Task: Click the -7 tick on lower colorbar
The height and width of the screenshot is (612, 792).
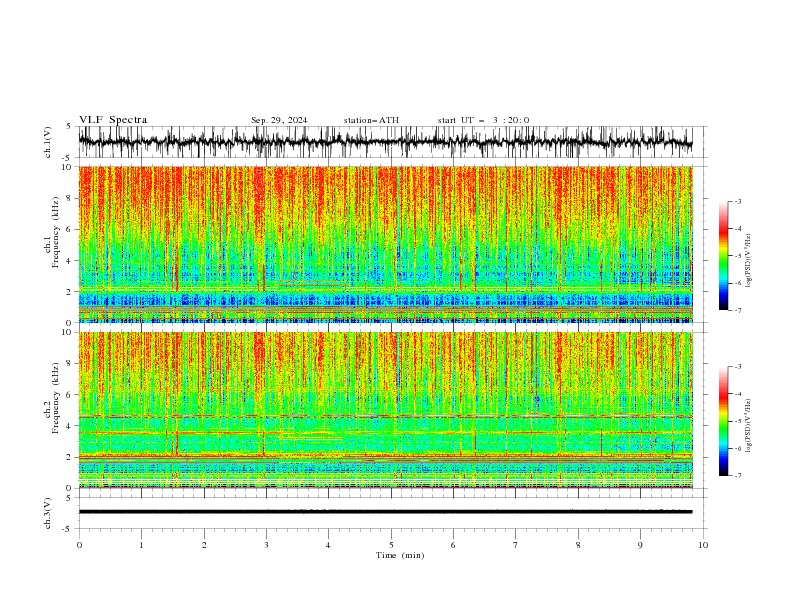Action: coord(738,475)
